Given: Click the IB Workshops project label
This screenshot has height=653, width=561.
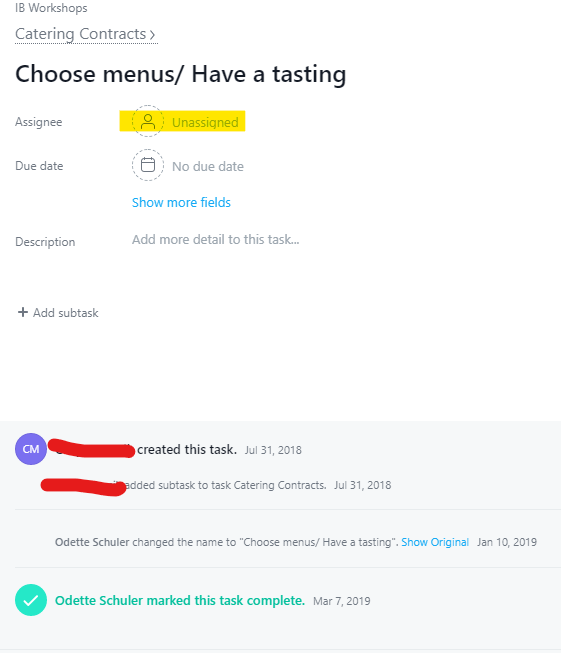Looking at the screenshot, I should point(51,8).
